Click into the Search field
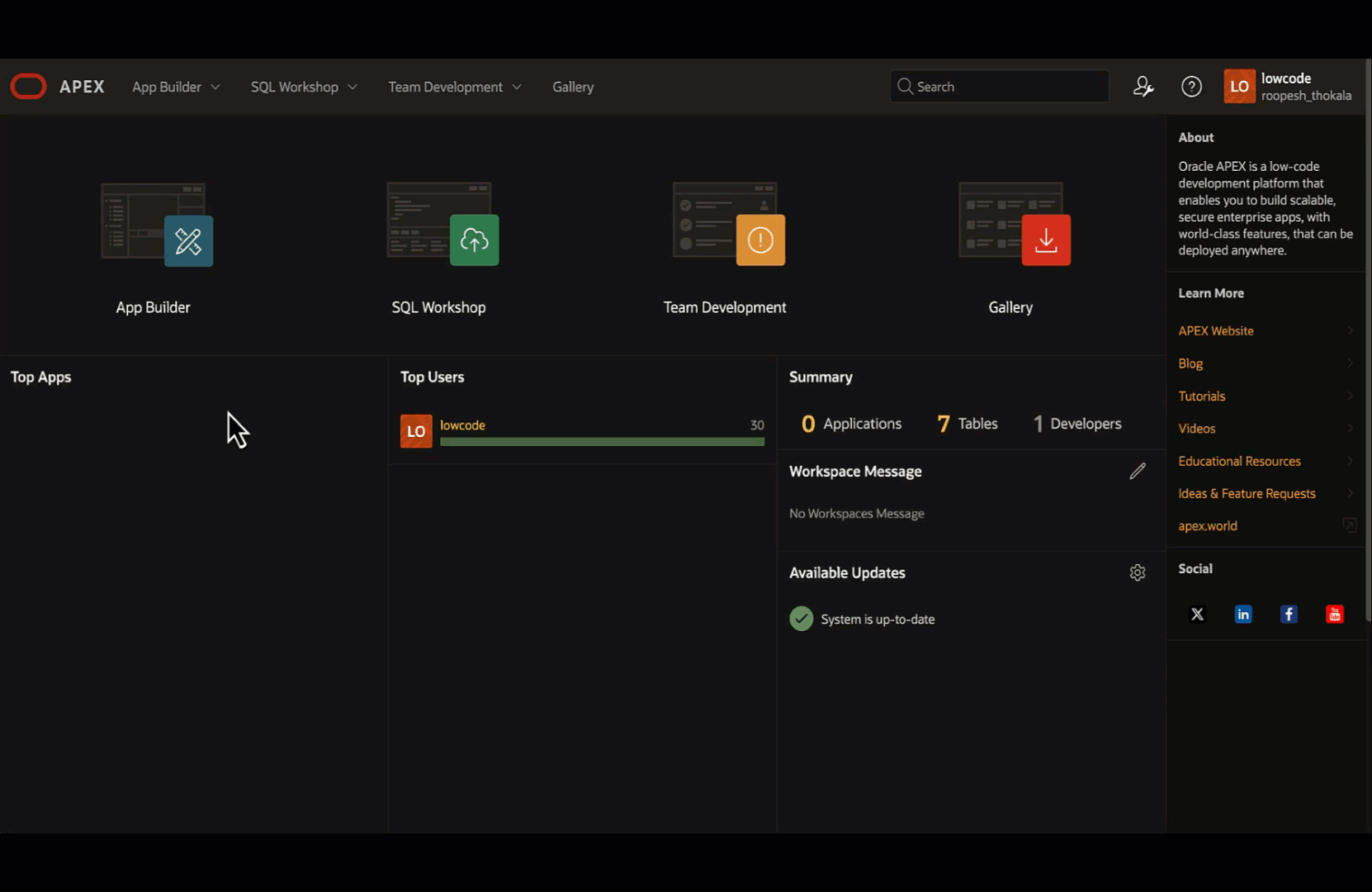The width and height of the screenshot is (1372, 892). click(1007, 87)
